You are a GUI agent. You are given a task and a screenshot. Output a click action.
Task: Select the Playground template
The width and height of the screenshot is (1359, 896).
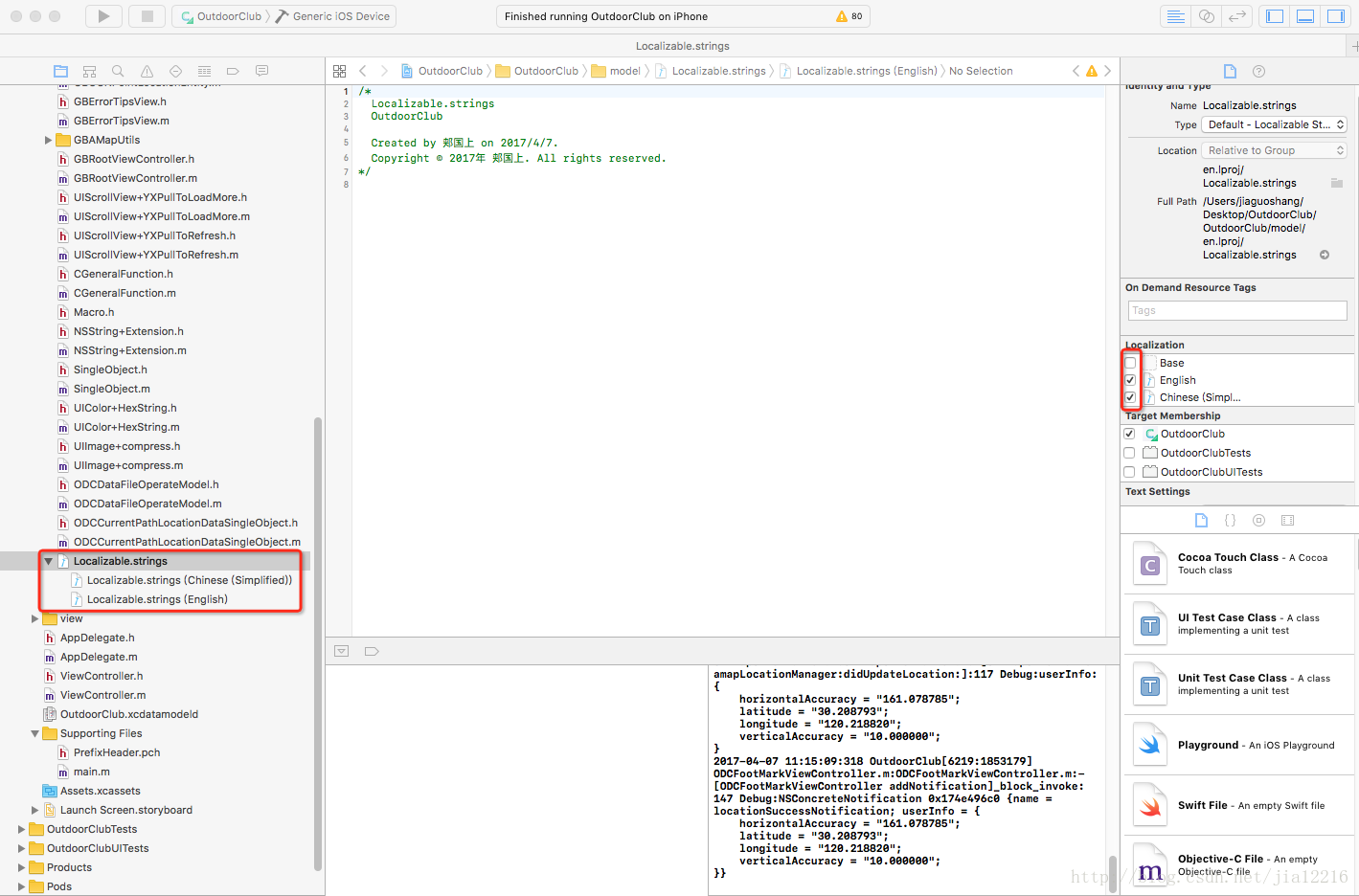(1239, 745)
